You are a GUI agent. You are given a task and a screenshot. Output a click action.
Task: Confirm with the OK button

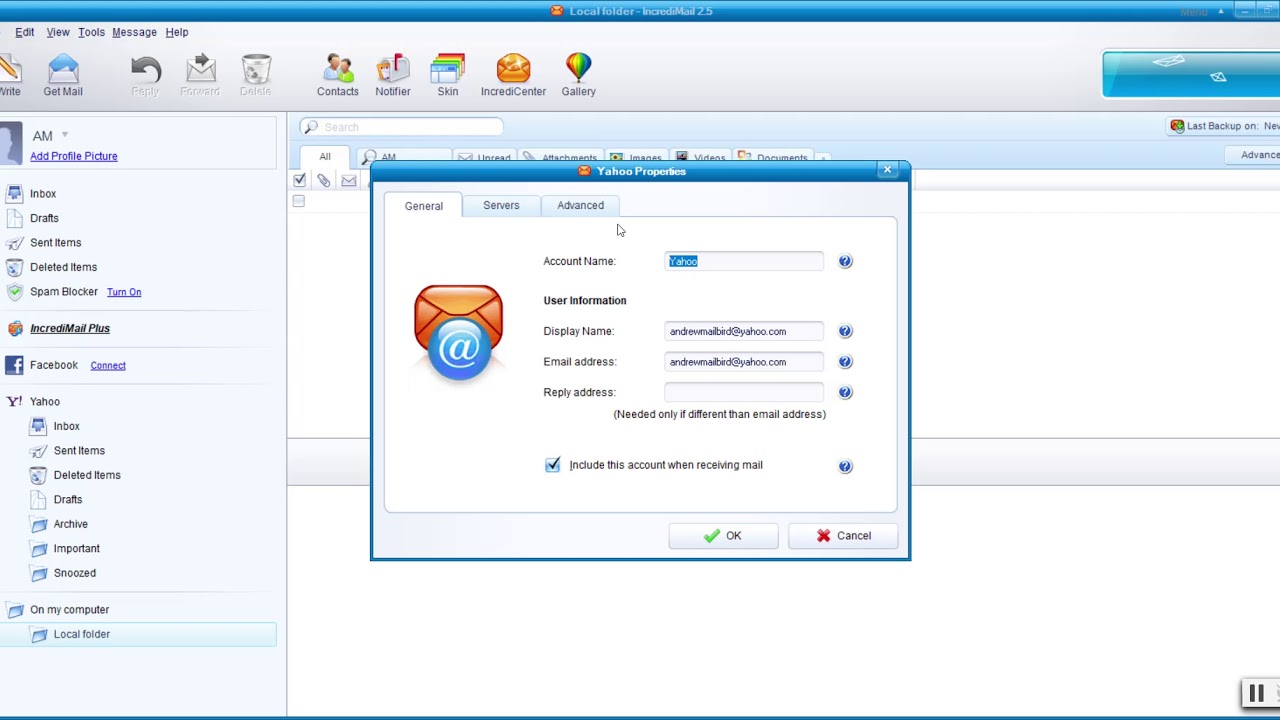722,536
